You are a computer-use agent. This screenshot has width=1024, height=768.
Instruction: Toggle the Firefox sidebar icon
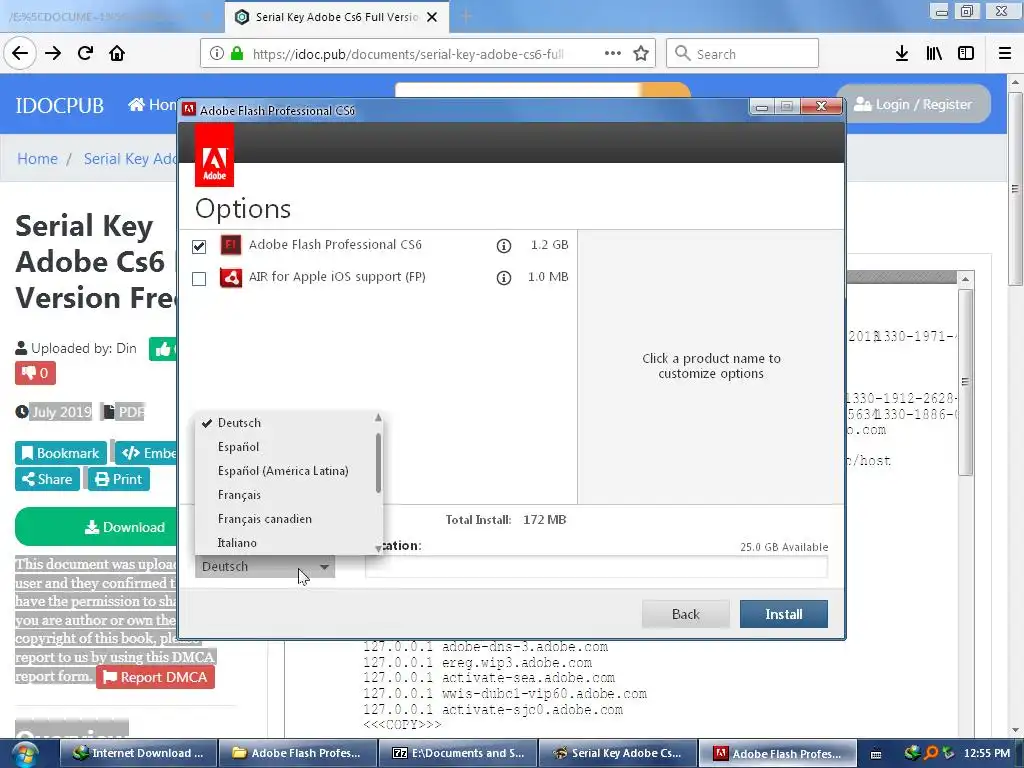[966, 54]
